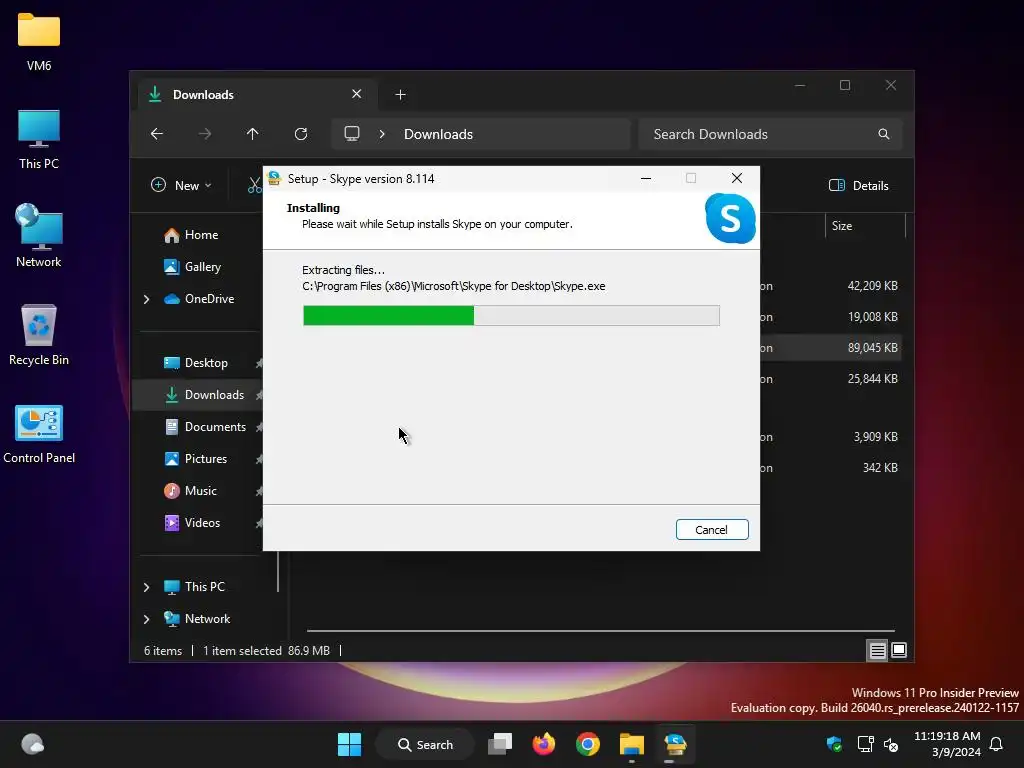Go forward in File Explorer
The width and height of the screenshot is (1024, 768).
coord(204,134)
